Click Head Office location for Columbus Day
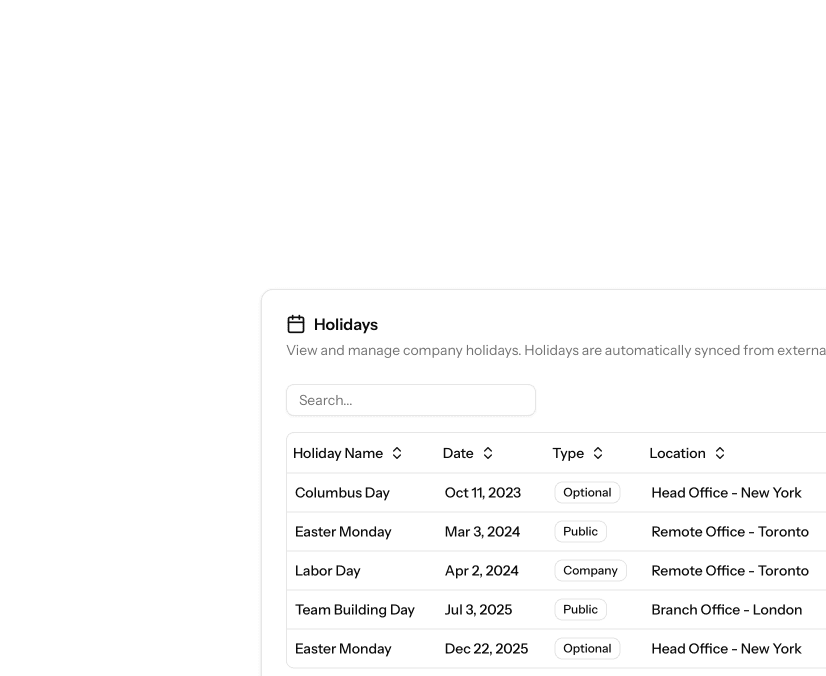The height and width of the screenshot is (676, 826). 726,493
